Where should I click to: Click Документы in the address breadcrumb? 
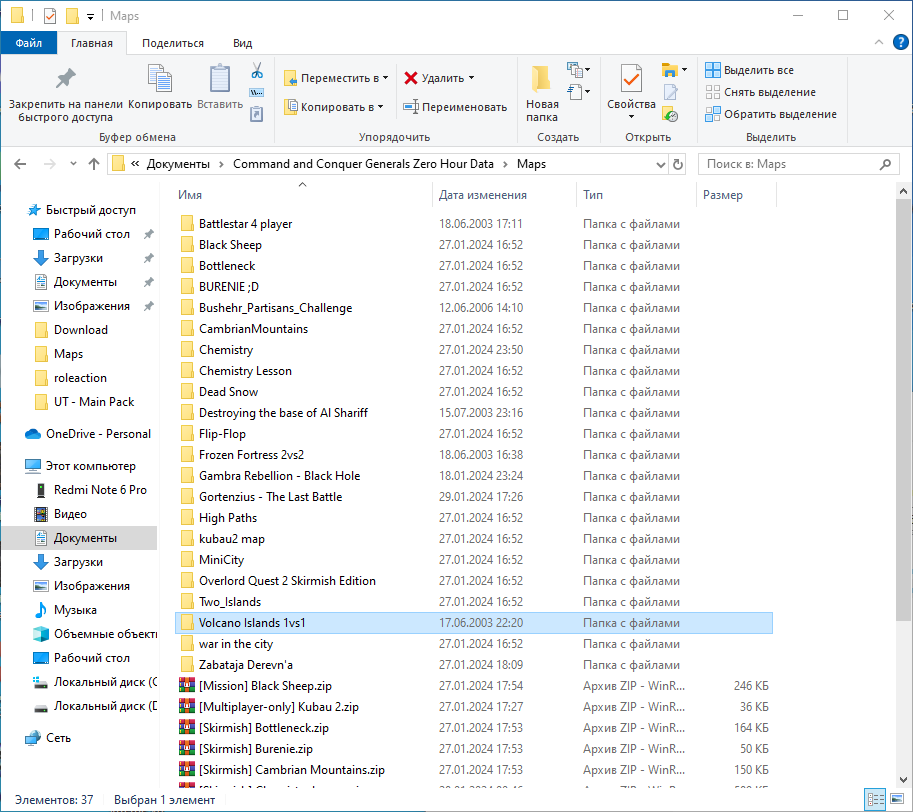[x=178, y=164]
